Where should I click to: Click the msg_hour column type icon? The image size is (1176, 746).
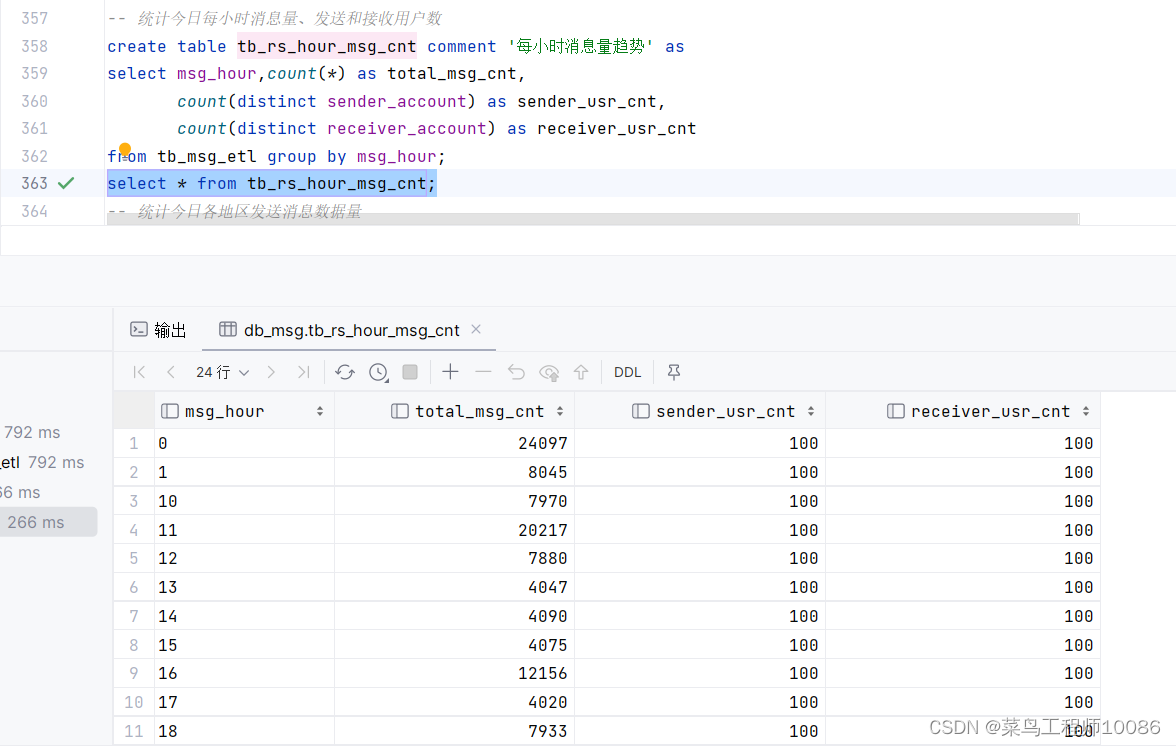coord(170,411)
